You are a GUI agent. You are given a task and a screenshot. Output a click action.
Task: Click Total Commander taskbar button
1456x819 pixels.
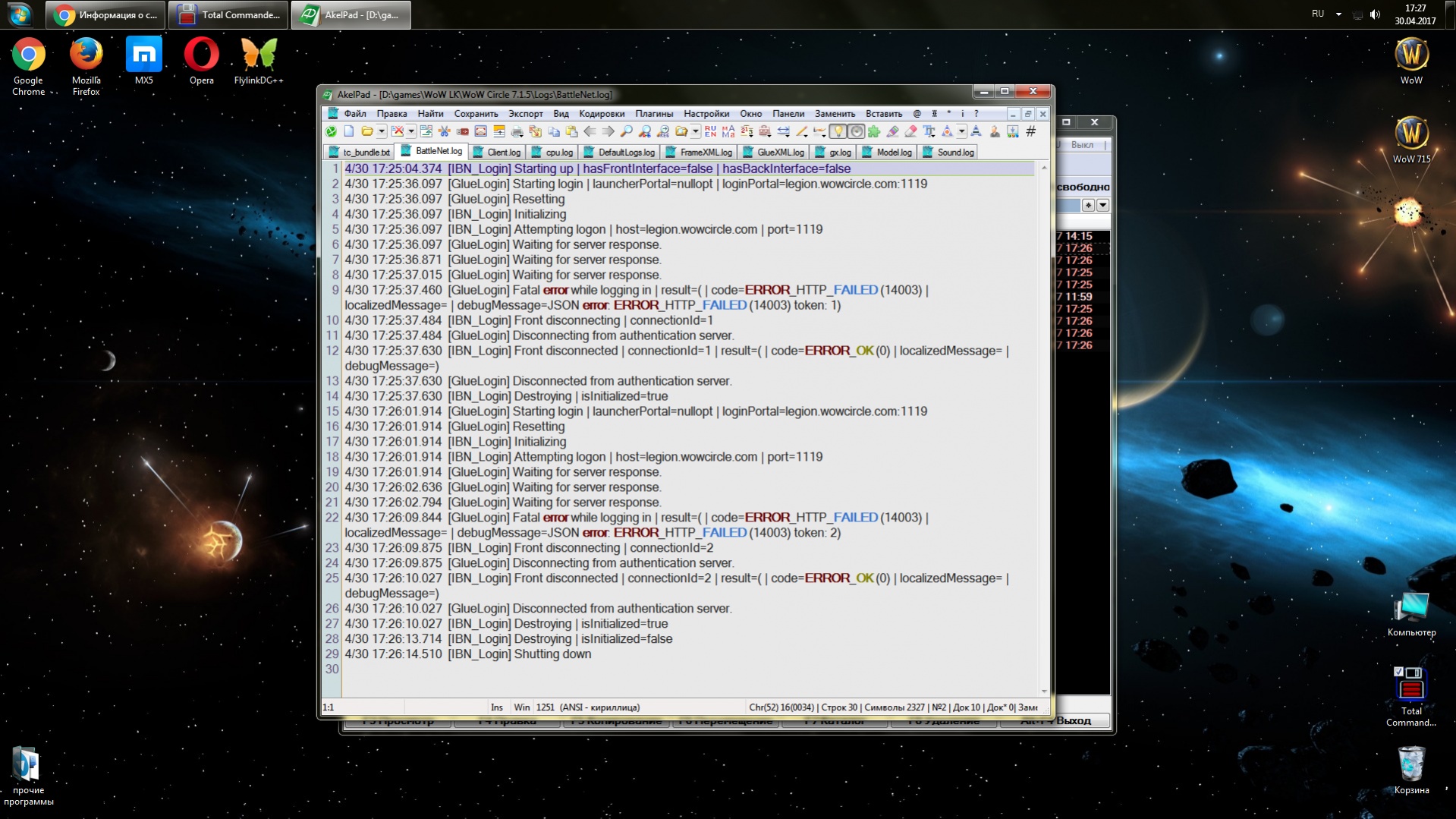(x=229, y=15)
